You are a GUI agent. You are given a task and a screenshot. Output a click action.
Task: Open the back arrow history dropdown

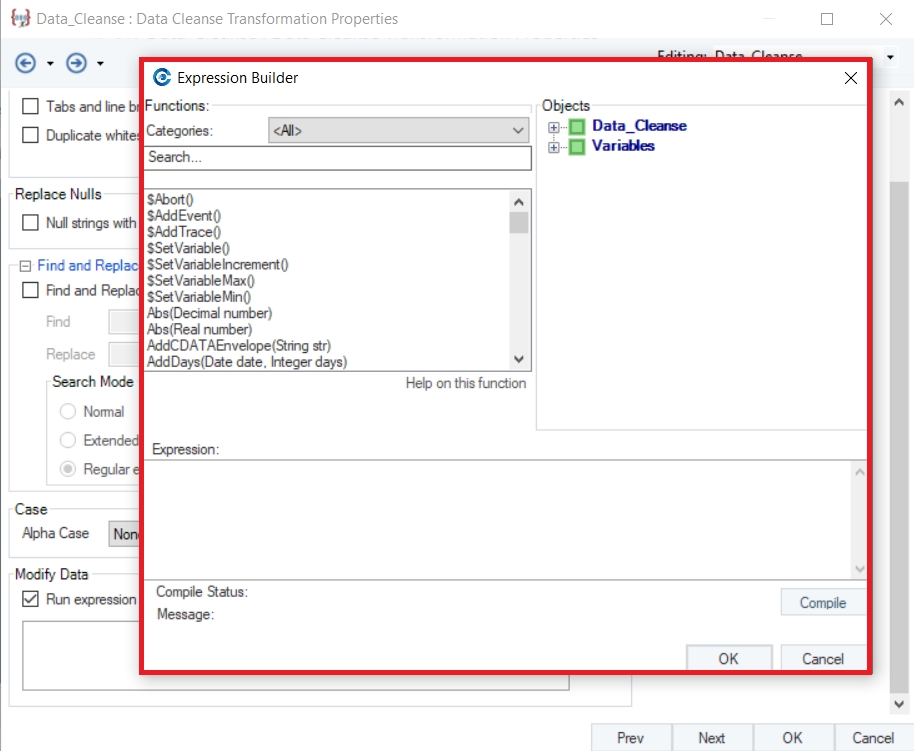tap(50, 64)
